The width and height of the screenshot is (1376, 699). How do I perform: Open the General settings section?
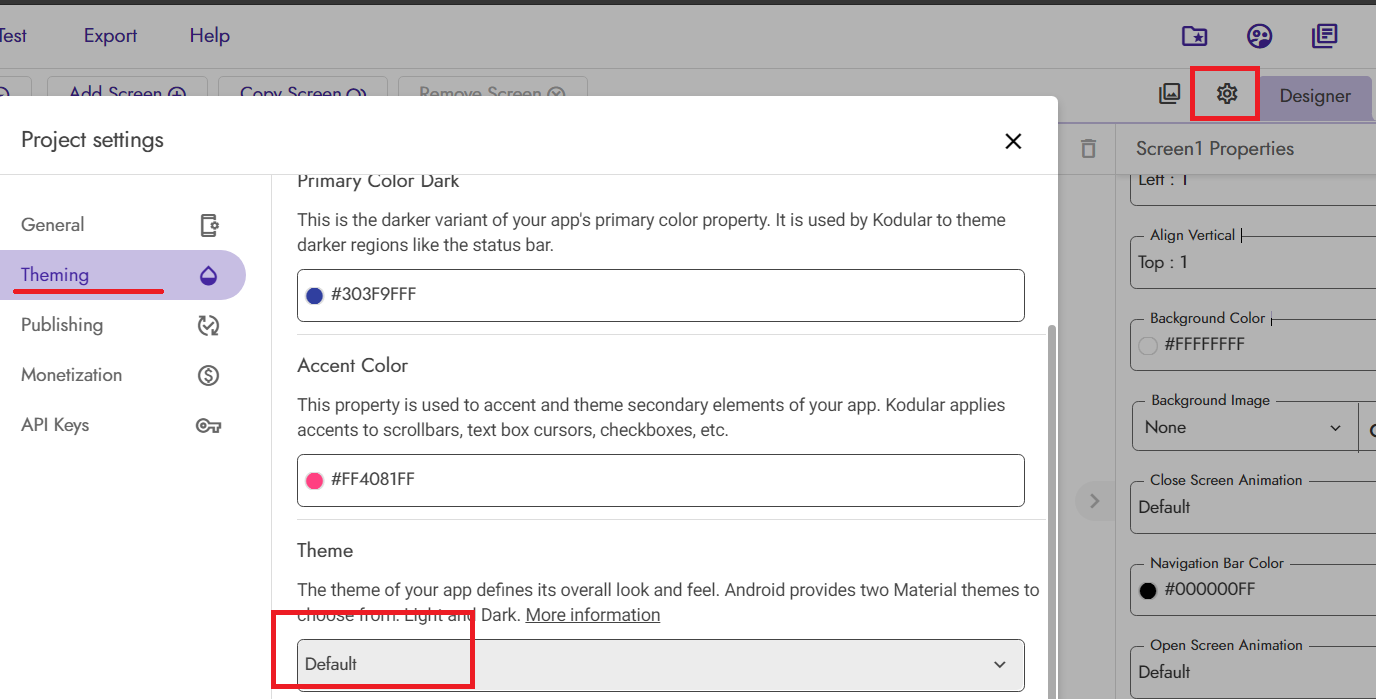(123, 225)
